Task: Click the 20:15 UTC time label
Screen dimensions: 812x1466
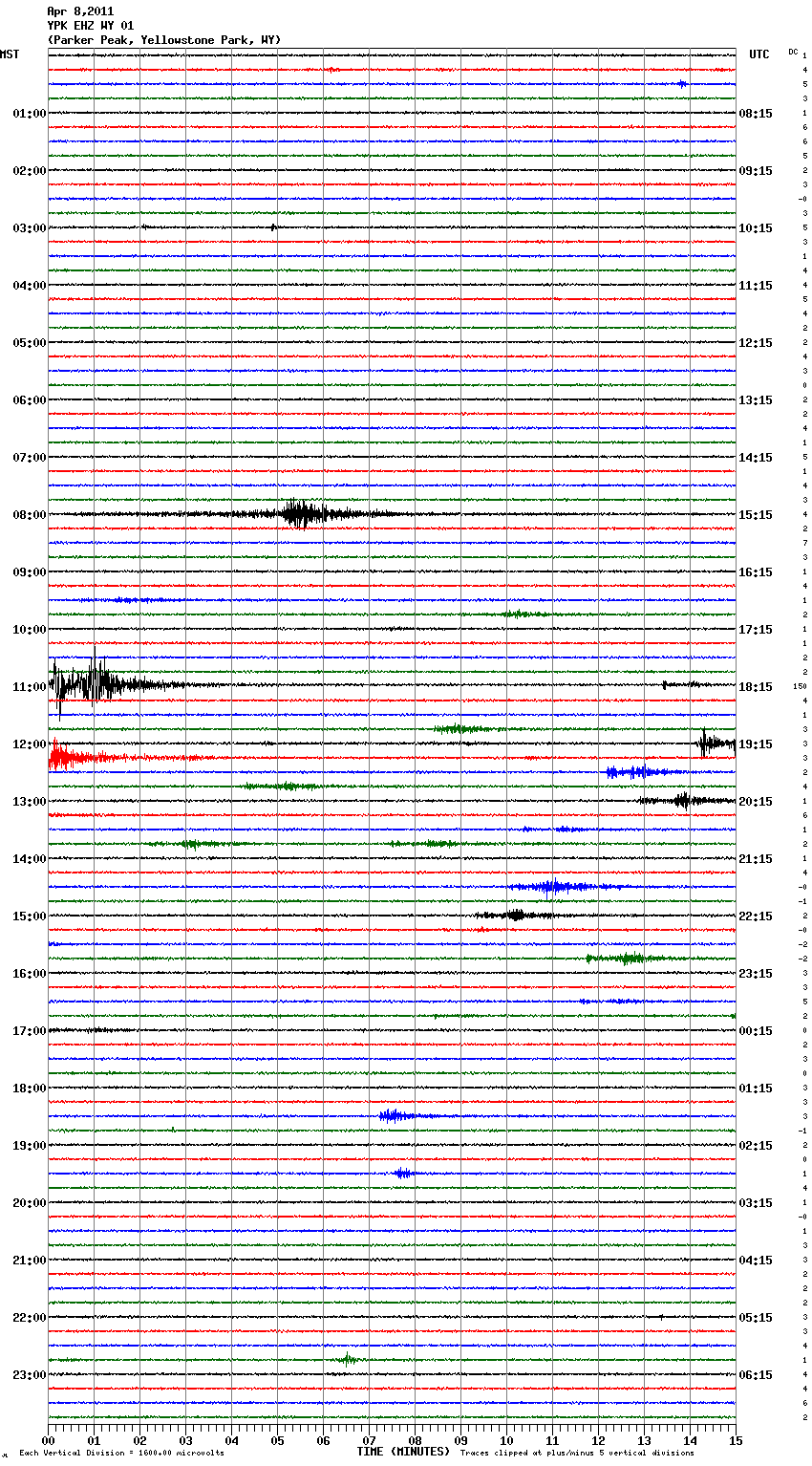Action: point(756,802)
